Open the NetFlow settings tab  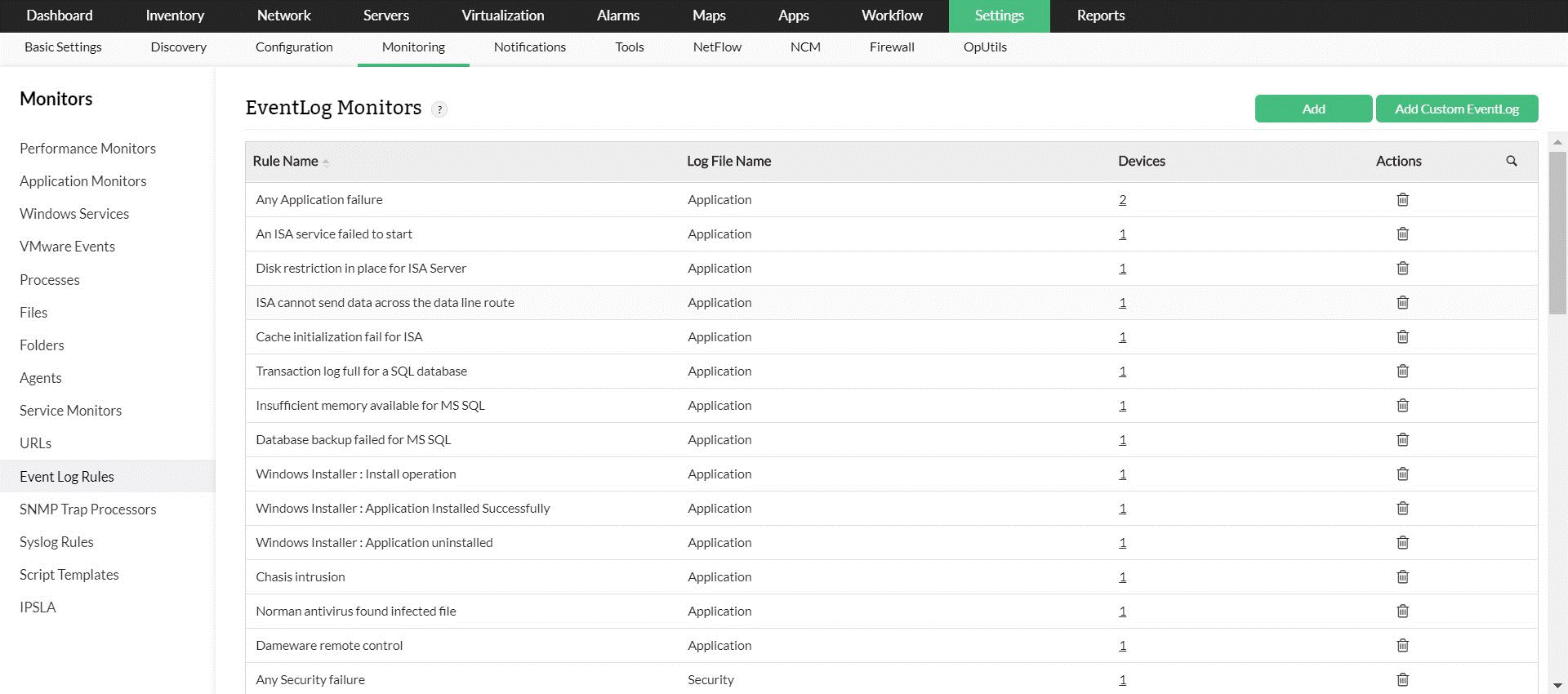click(717, 47)
